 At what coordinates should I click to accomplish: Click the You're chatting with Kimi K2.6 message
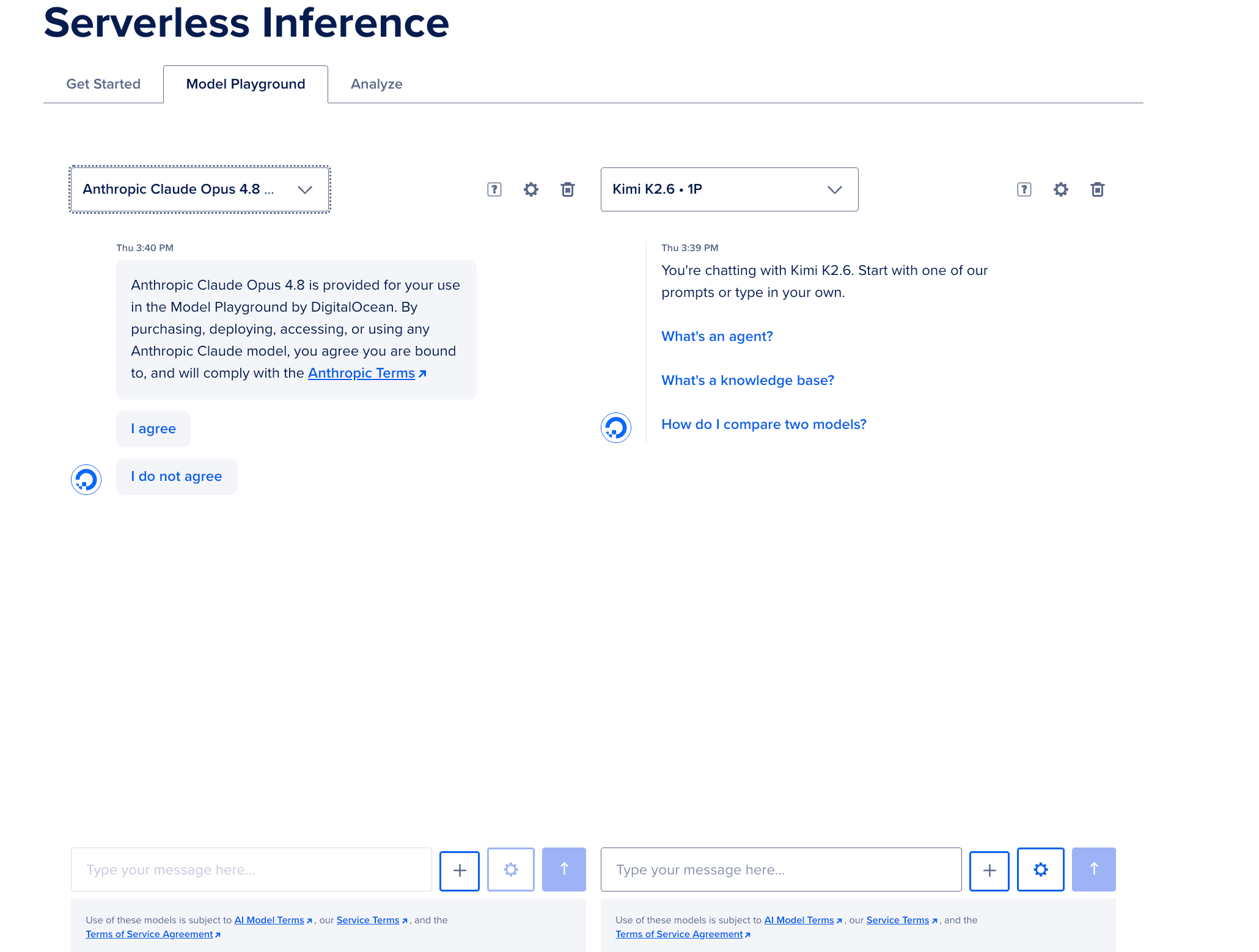pyautogui.click(x=824, y=282)
